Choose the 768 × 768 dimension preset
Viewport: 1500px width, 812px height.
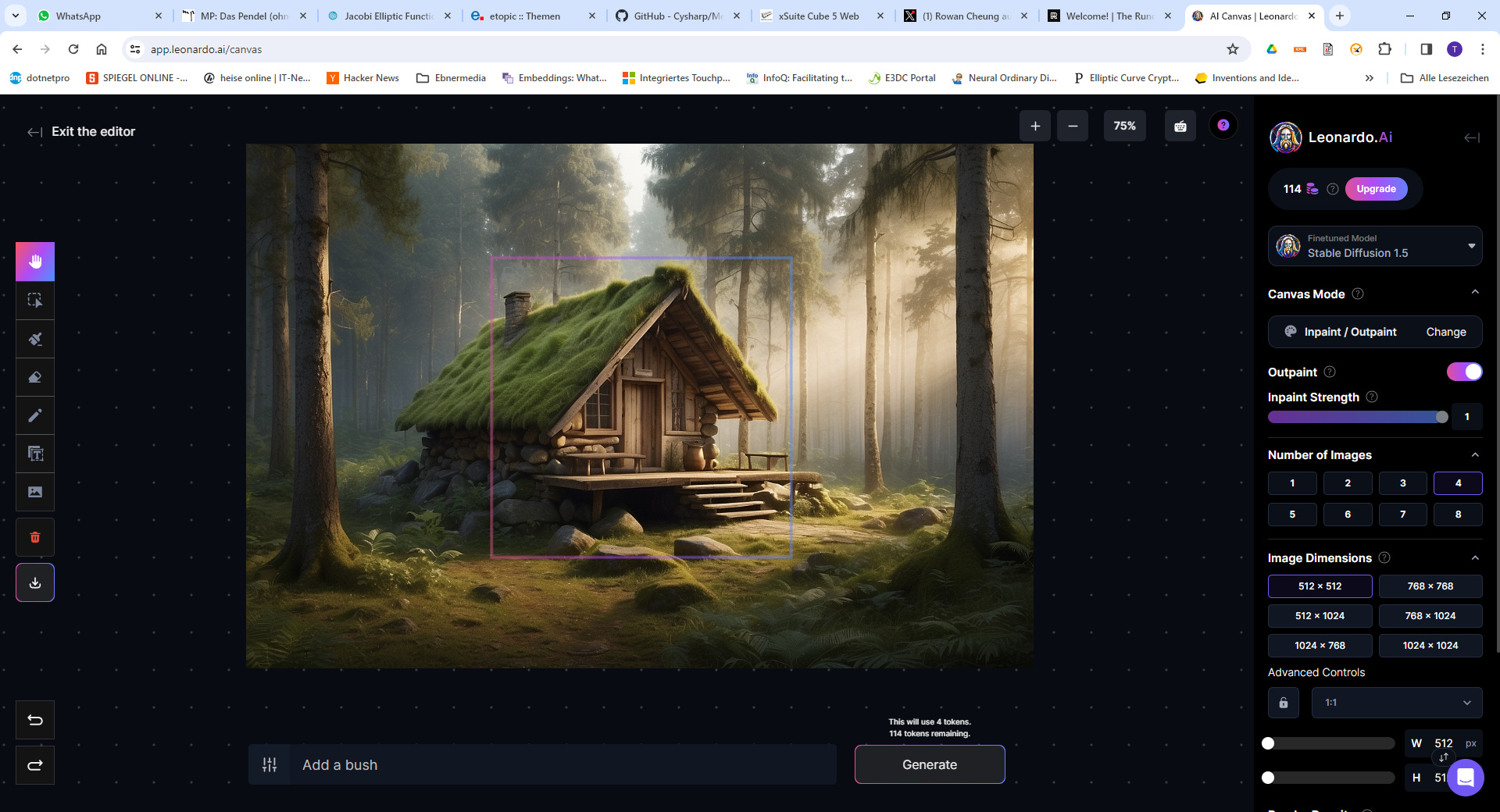coord(1430,586)
